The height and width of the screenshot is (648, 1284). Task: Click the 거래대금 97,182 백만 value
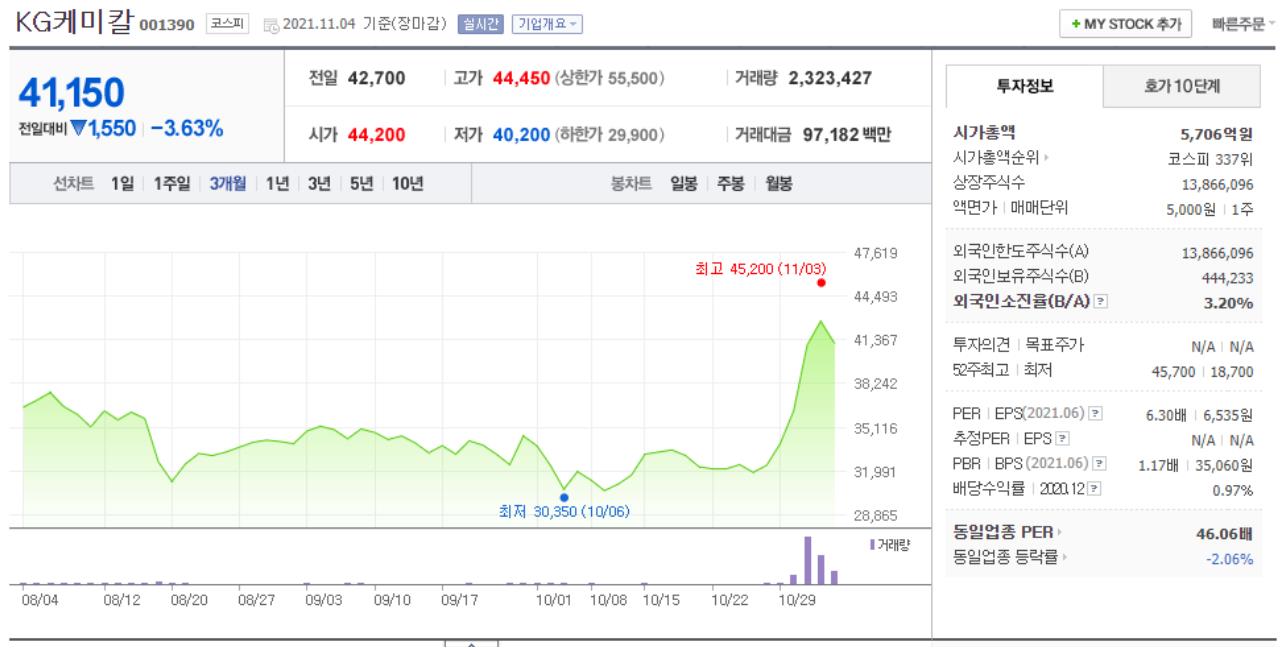[x=847, y=134]
